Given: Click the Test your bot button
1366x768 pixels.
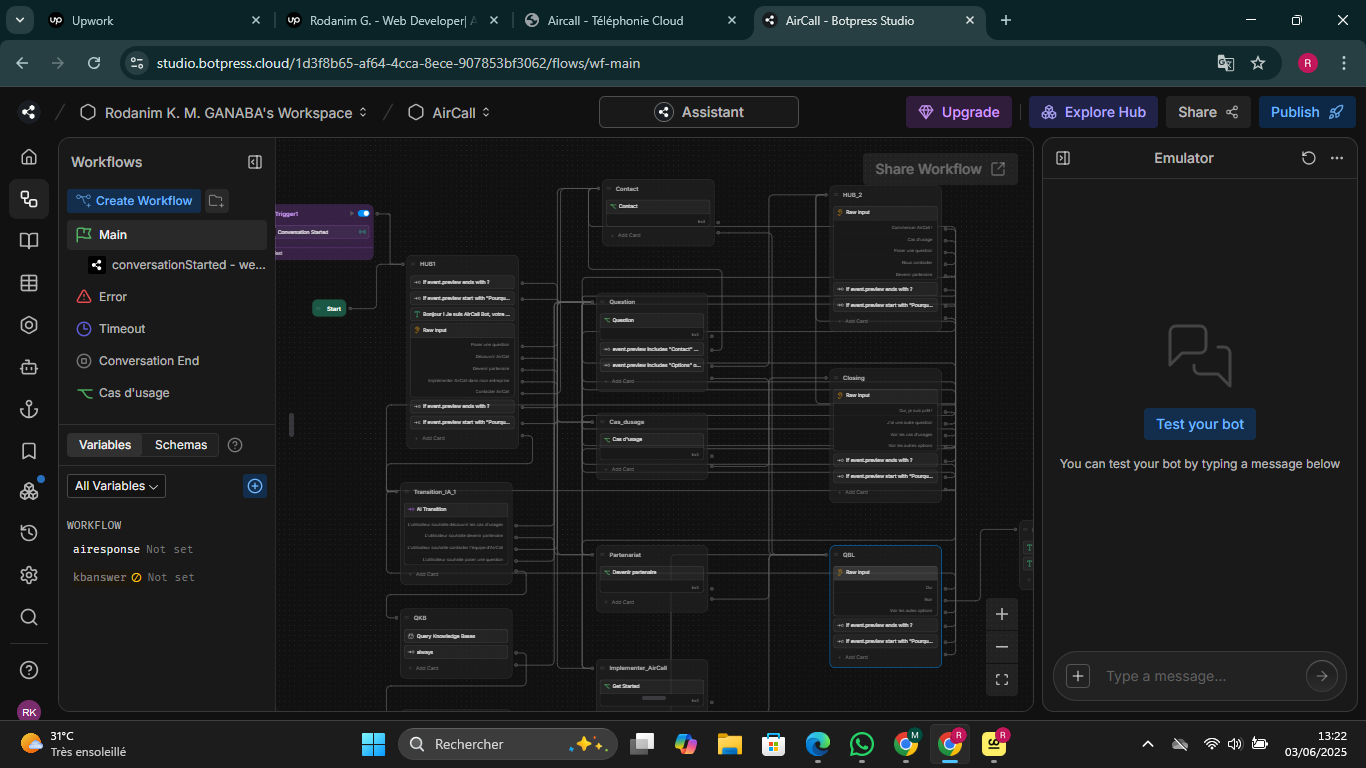Looking at the screenshot, I should tap(1200, 424).
